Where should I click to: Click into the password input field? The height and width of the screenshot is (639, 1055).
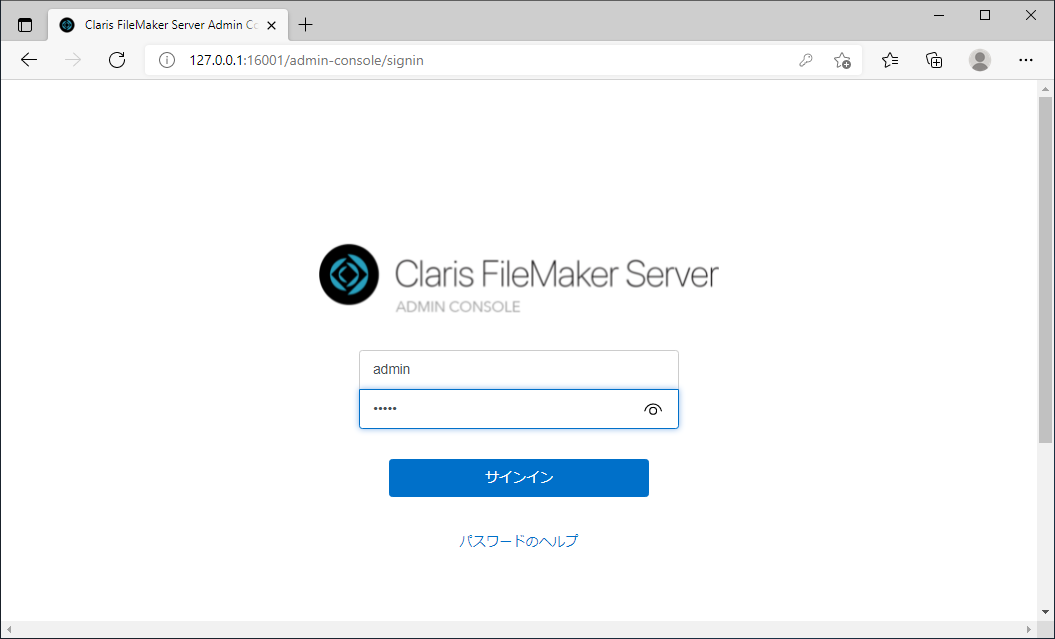[x=500, y=409]
